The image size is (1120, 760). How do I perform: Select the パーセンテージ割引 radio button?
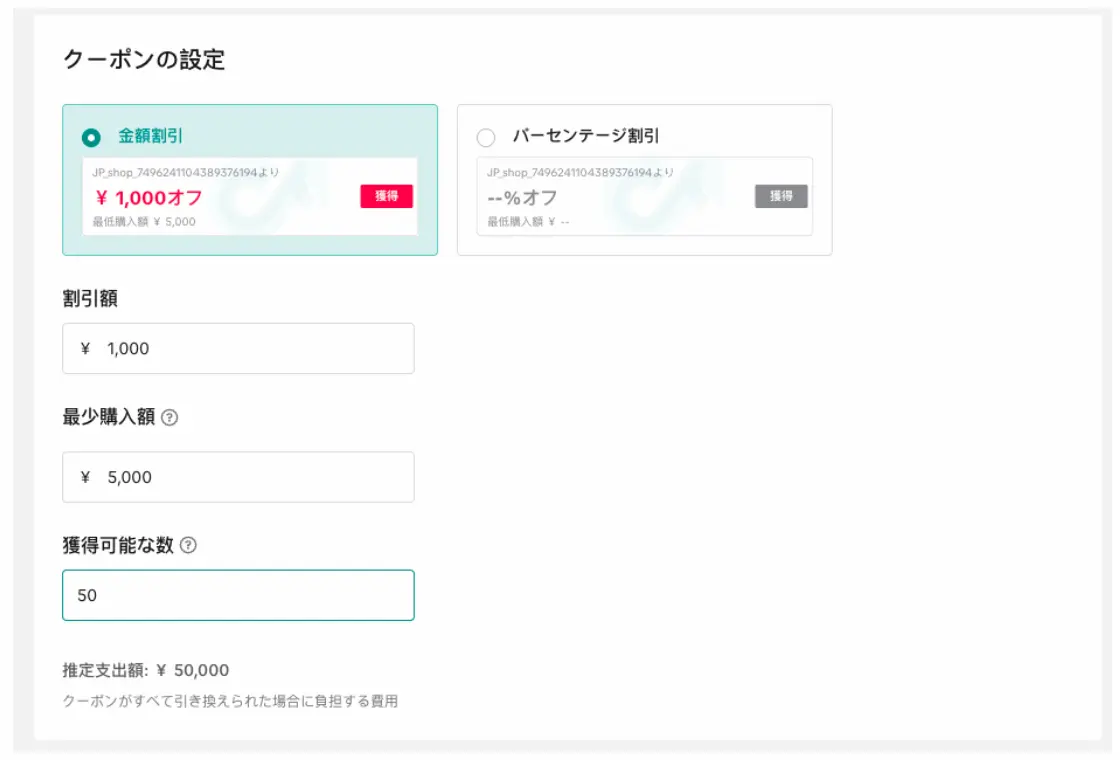tap(486, 137)
